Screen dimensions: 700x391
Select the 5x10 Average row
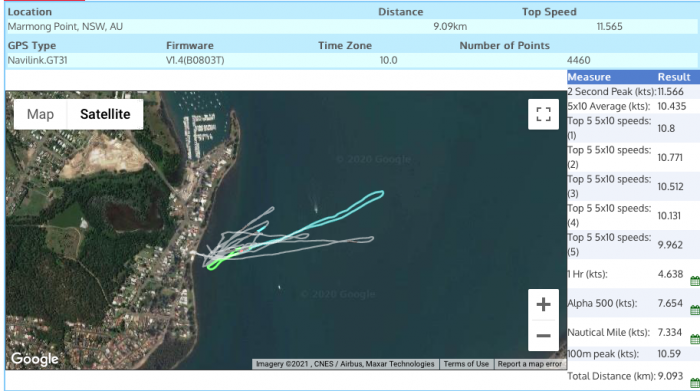click(x=633, y=106)
